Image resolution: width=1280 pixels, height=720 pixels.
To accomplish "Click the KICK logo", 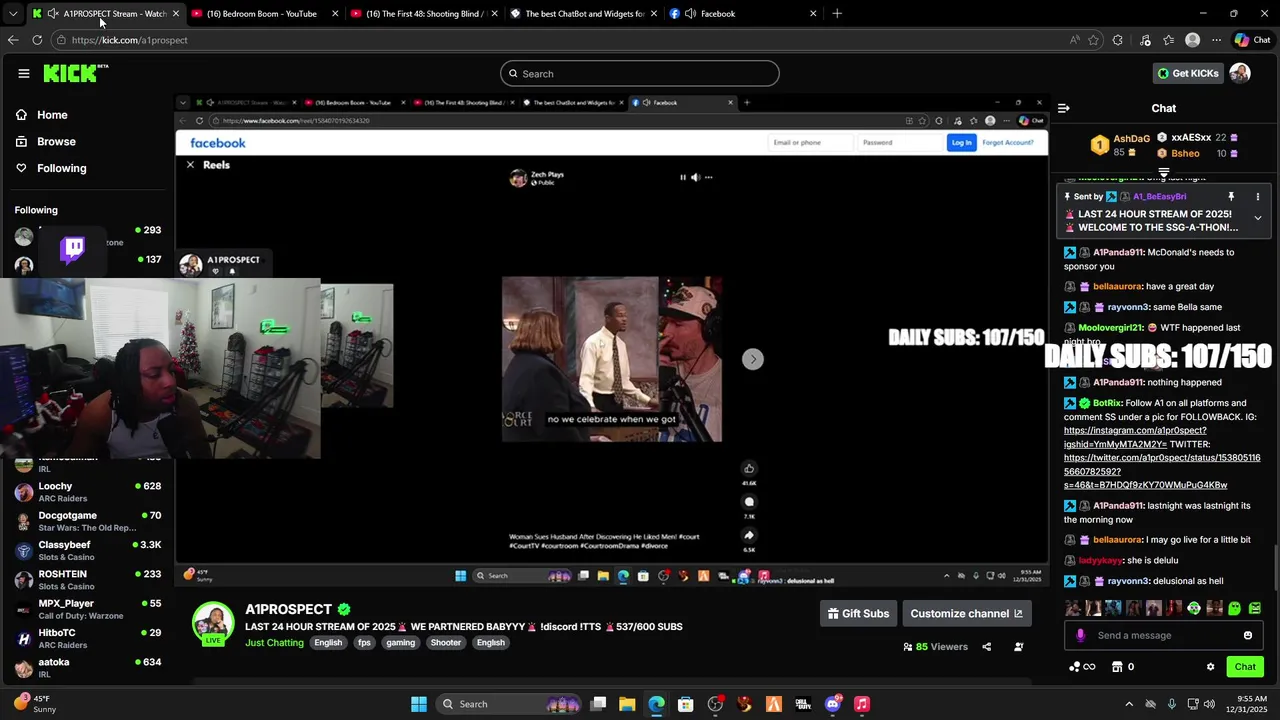I will click(75, 73).
